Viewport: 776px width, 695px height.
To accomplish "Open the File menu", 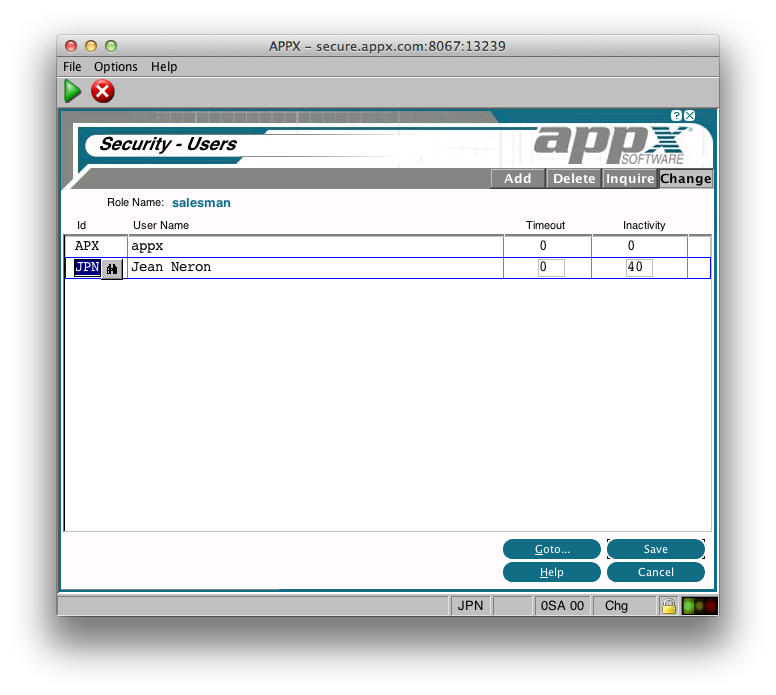I will point(72,67).
